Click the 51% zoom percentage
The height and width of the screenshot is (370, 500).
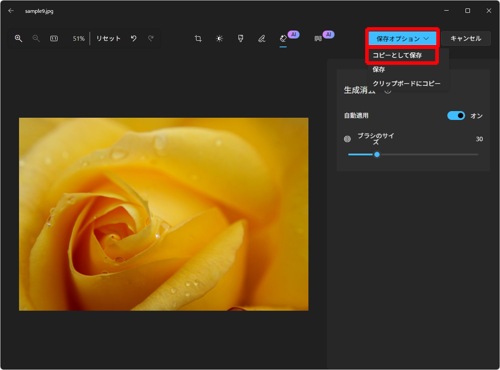[x=79, y=39]
